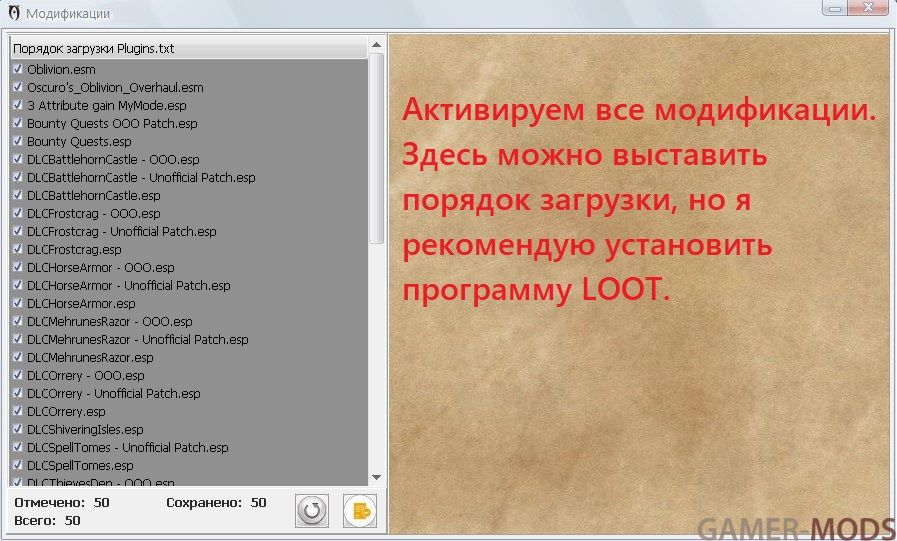Click the circular refresh arrow icon
The image size is (897, 541).
tap(312, 510)
